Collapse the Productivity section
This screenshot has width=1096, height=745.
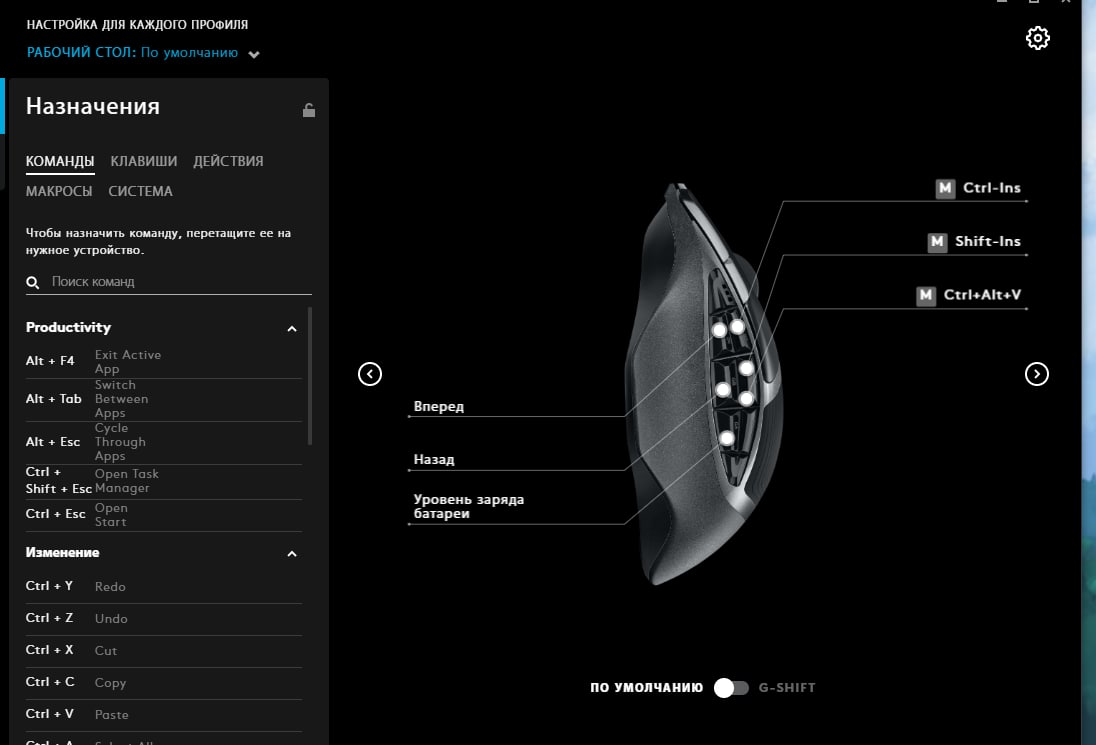(x=291, y=328)
